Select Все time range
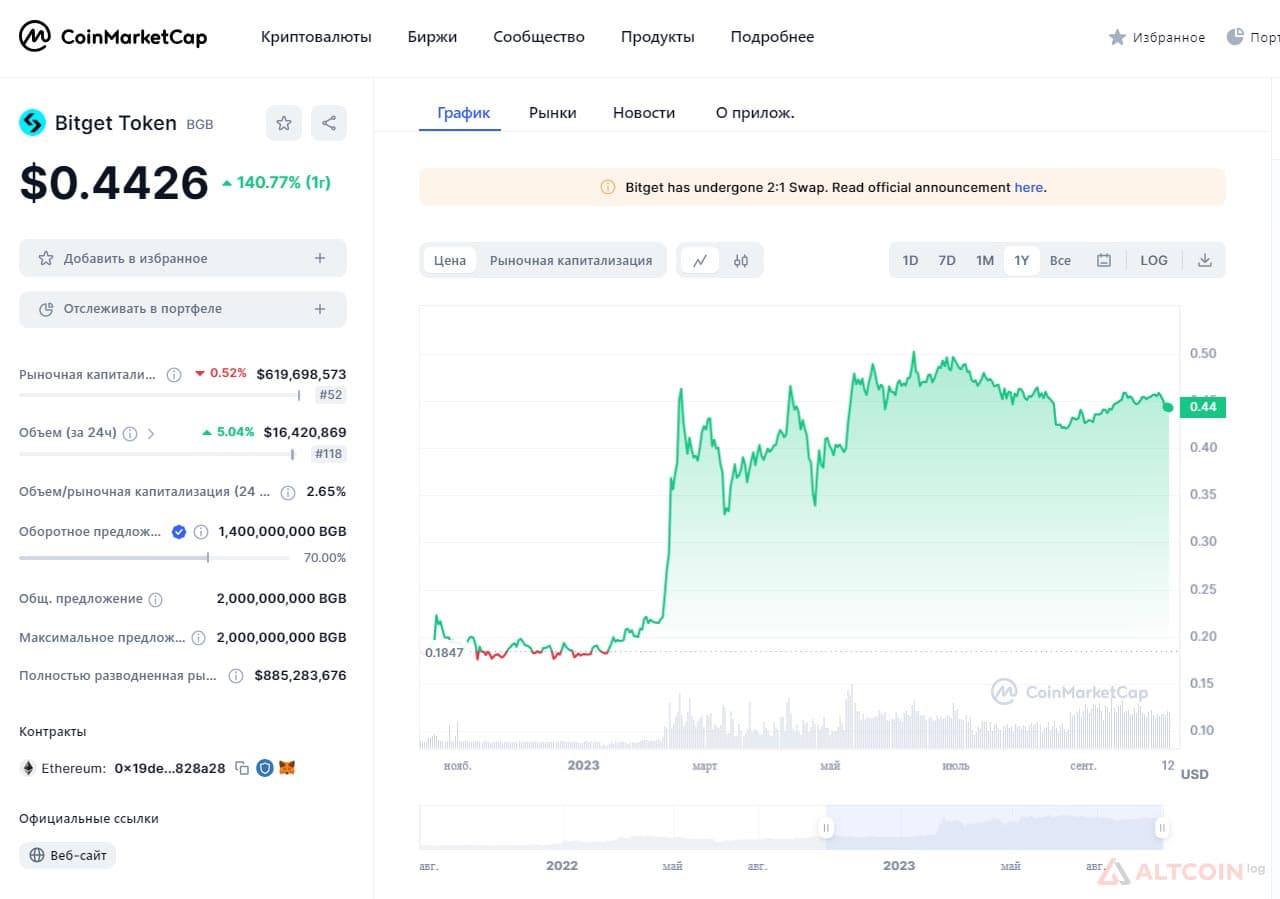Image resolution: width=1280 pixels, height=899 pixels. point(1060,260)
